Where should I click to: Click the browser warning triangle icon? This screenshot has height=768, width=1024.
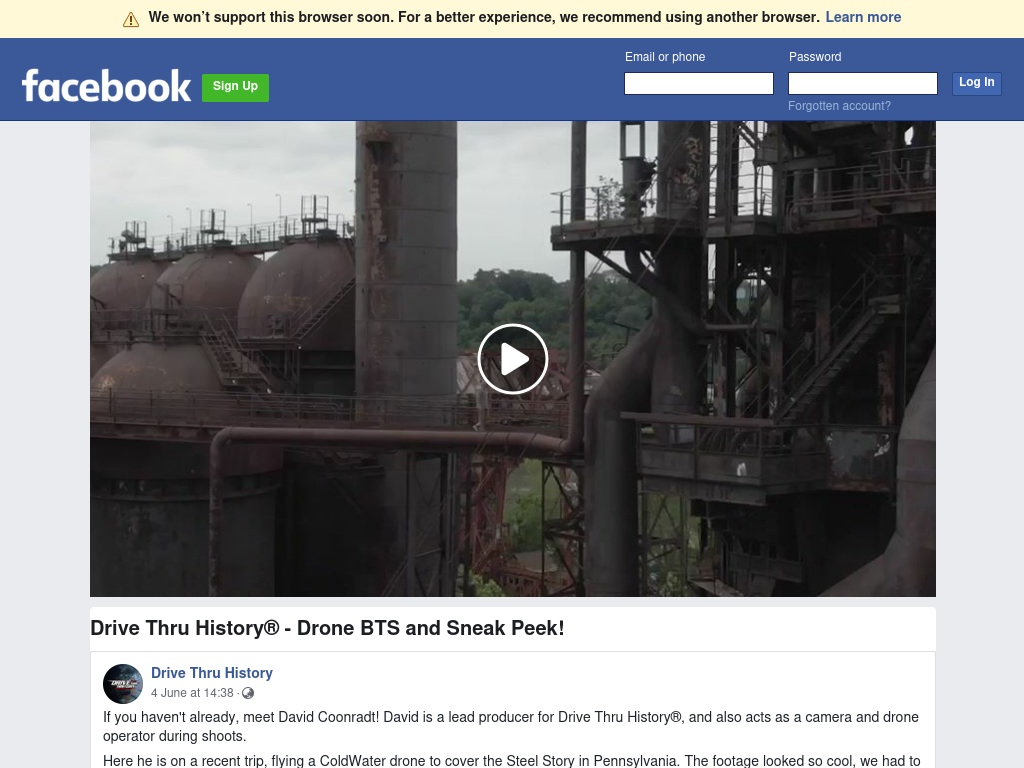tap(131, 20)
